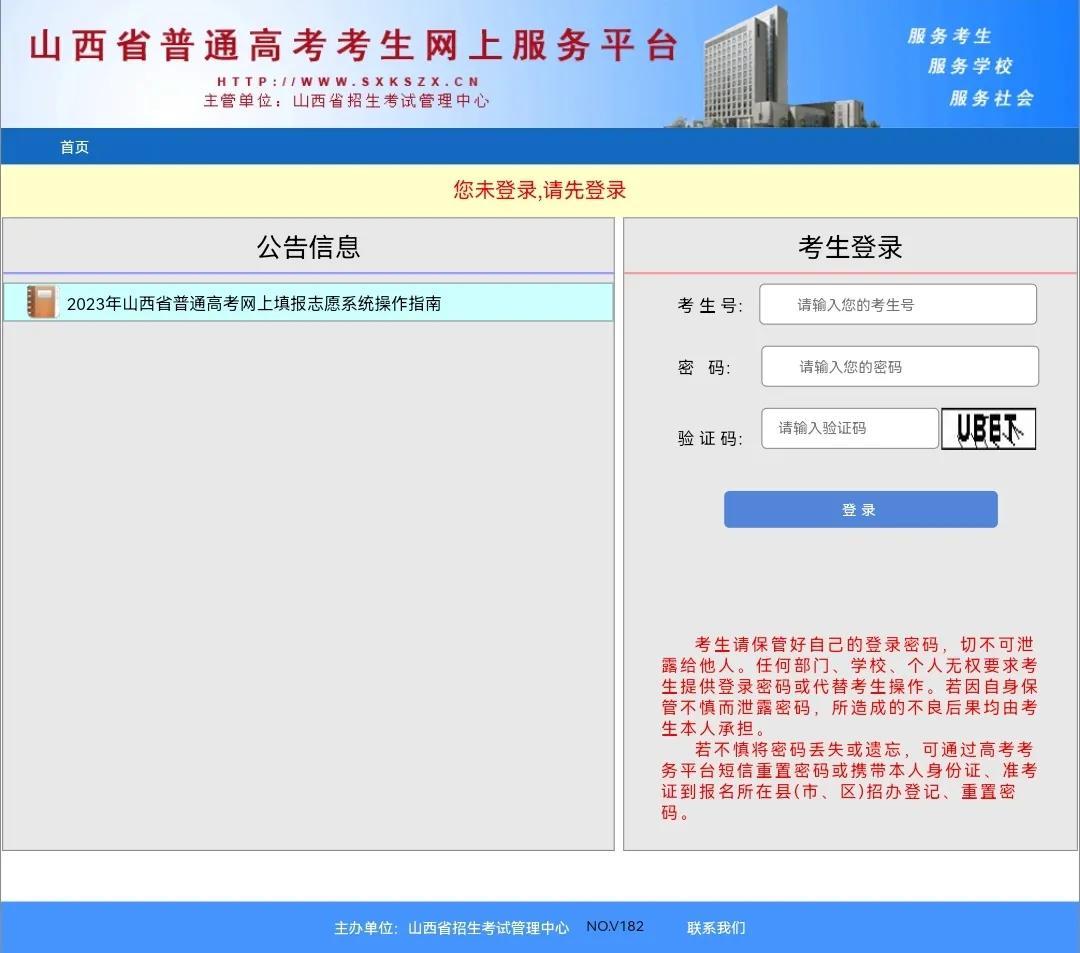Select the 首页 menu item

[74, 146]
